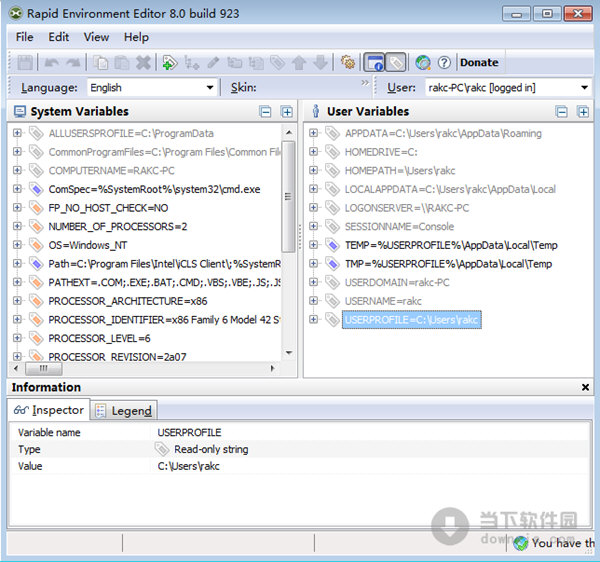Screen dimensions: 600x562
Task: Click the Copy toolbar icon
Action: [101, 62]
